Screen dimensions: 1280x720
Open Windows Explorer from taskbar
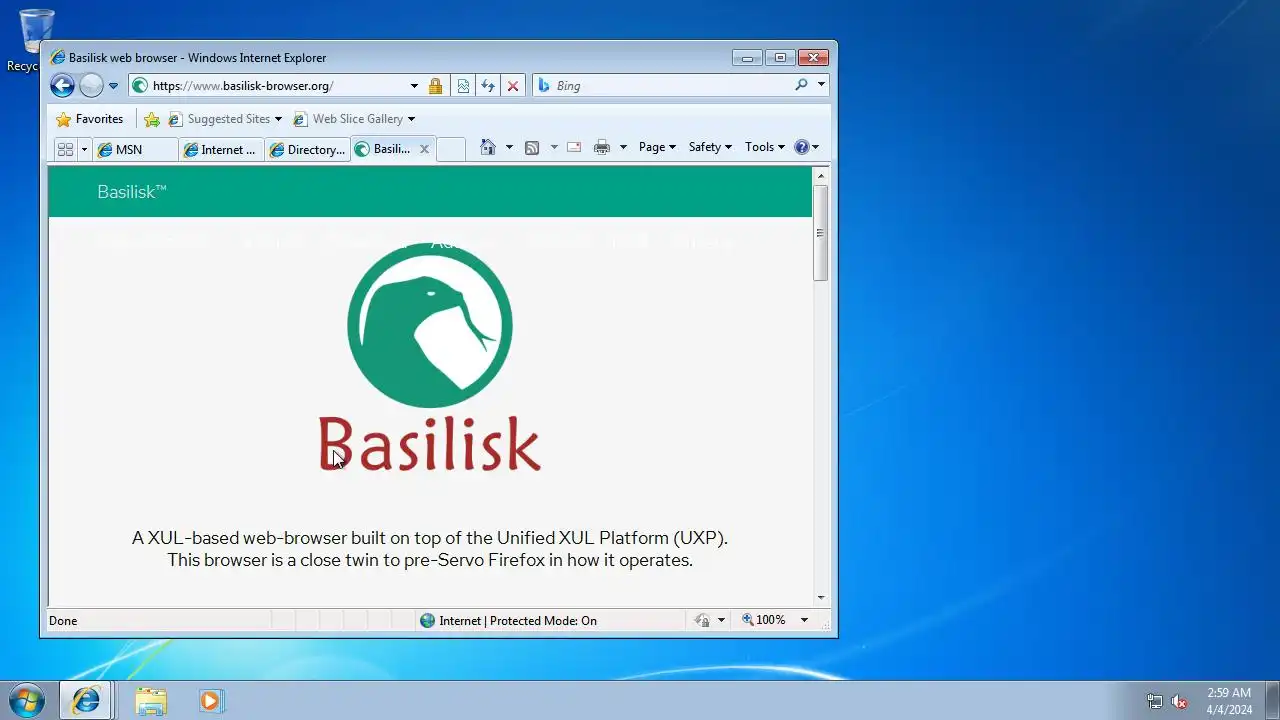151,701
